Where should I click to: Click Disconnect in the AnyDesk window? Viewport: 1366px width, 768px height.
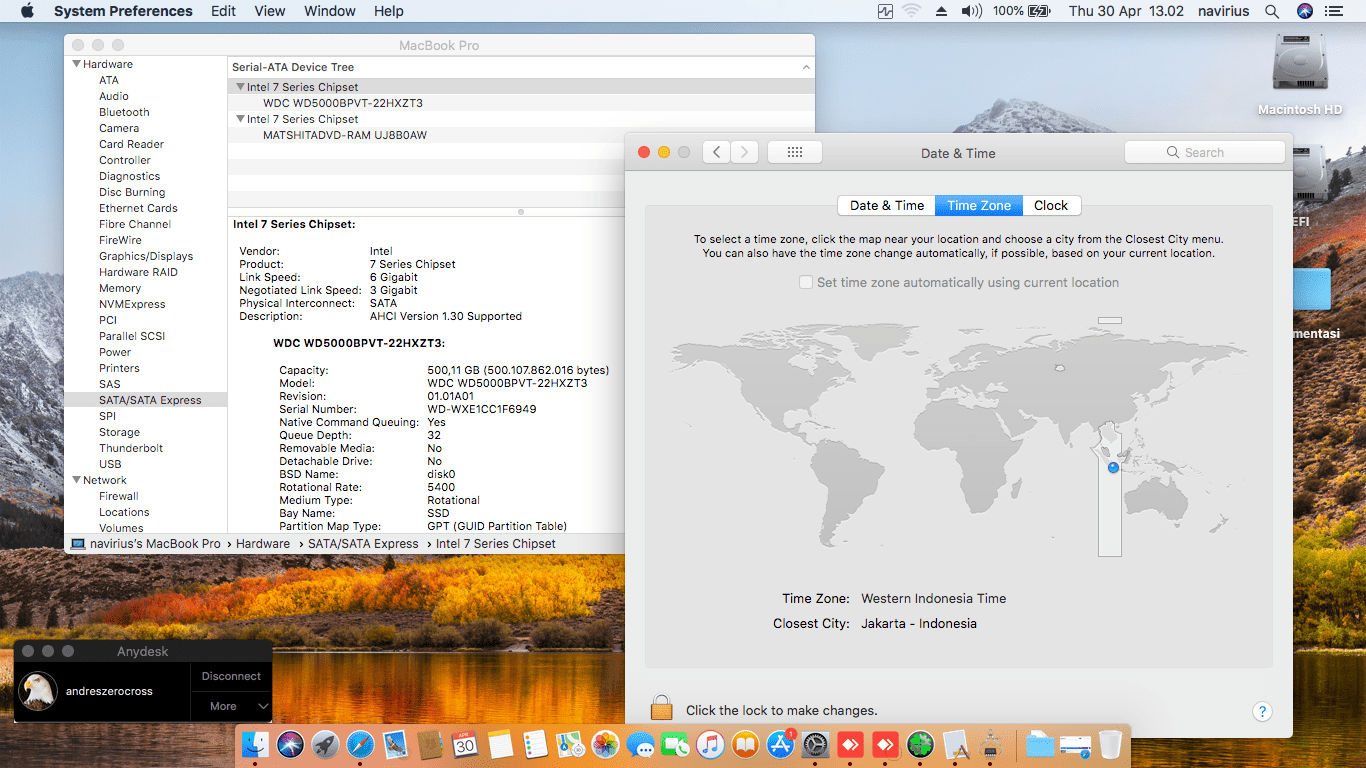231,676
